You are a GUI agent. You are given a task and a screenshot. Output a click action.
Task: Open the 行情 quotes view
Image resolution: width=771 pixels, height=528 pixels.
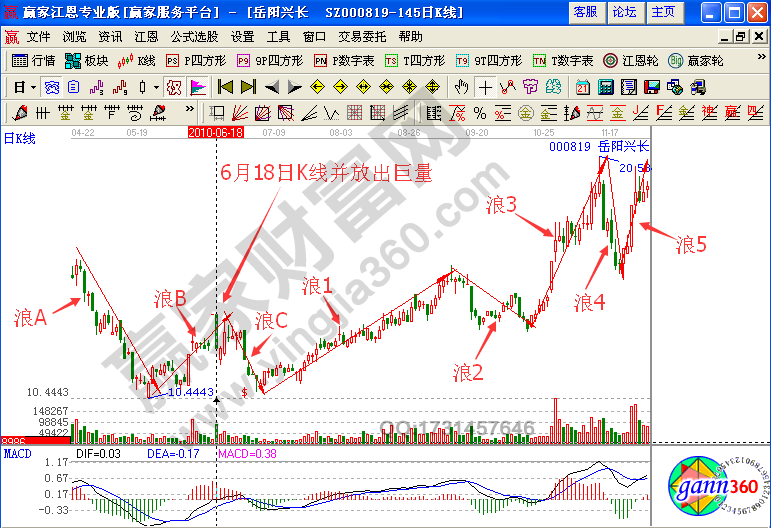[x=33, y=60]
